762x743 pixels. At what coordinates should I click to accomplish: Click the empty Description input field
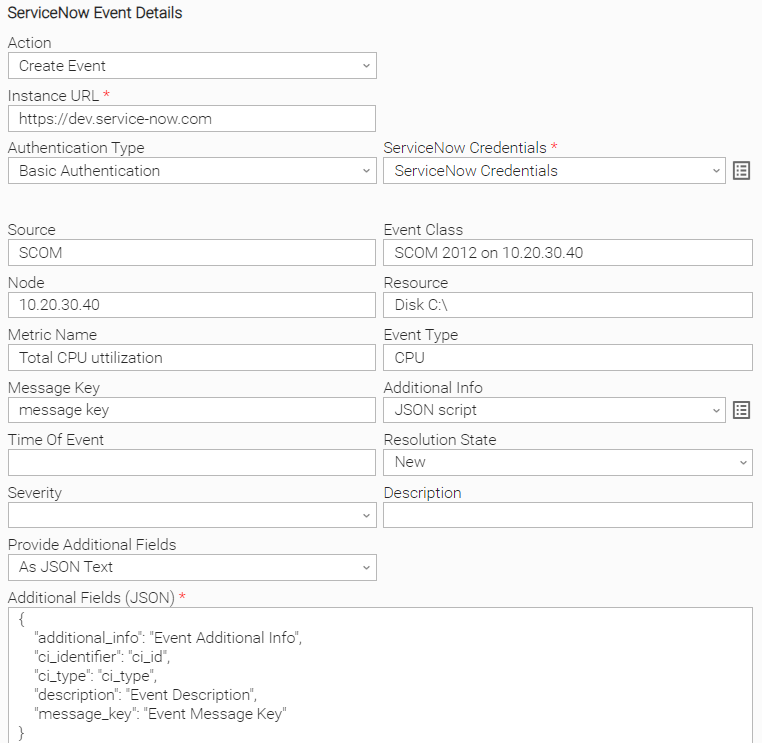pos(568,515)
